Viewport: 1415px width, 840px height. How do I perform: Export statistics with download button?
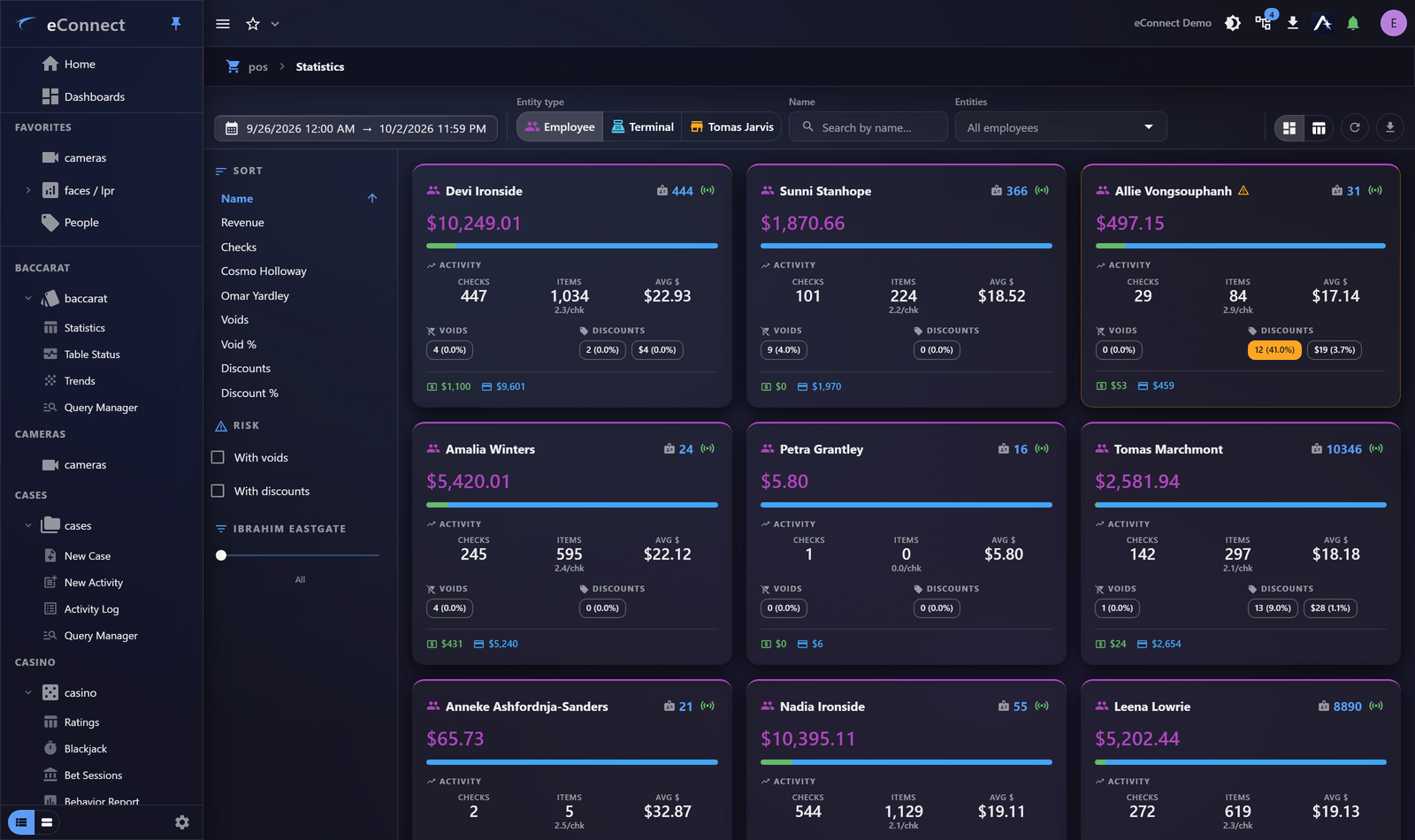(1390, 127)
